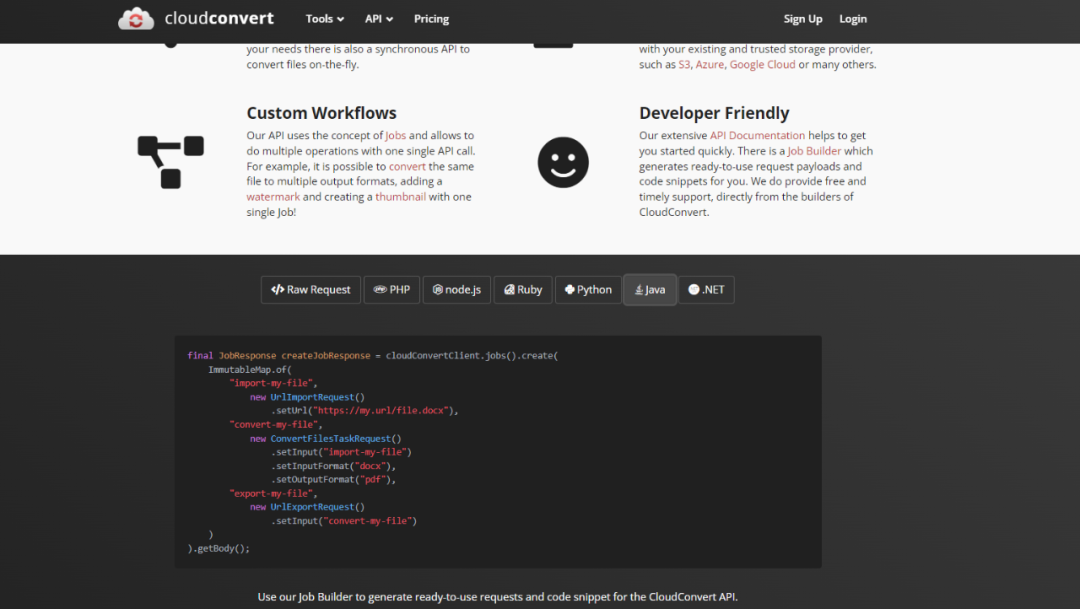
Task: Select the Python code tab
Action: pos(588,289)
